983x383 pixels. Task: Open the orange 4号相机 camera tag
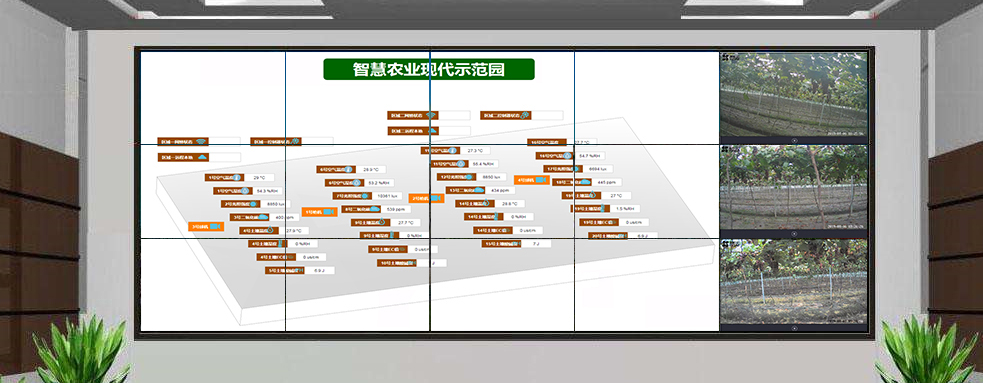click(532, 180)
